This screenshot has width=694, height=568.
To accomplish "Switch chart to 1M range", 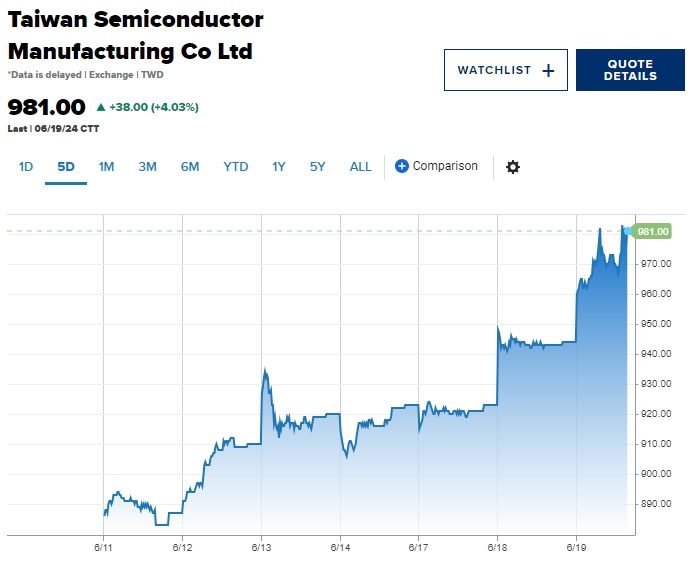I will 106,167.
